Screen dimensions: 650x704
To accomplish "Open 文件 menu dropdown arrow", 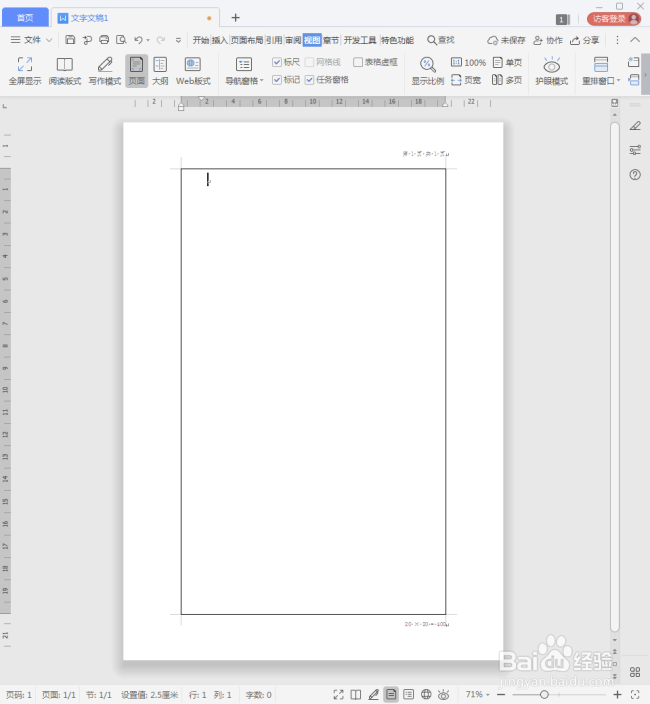I will (x=49, y=40).
